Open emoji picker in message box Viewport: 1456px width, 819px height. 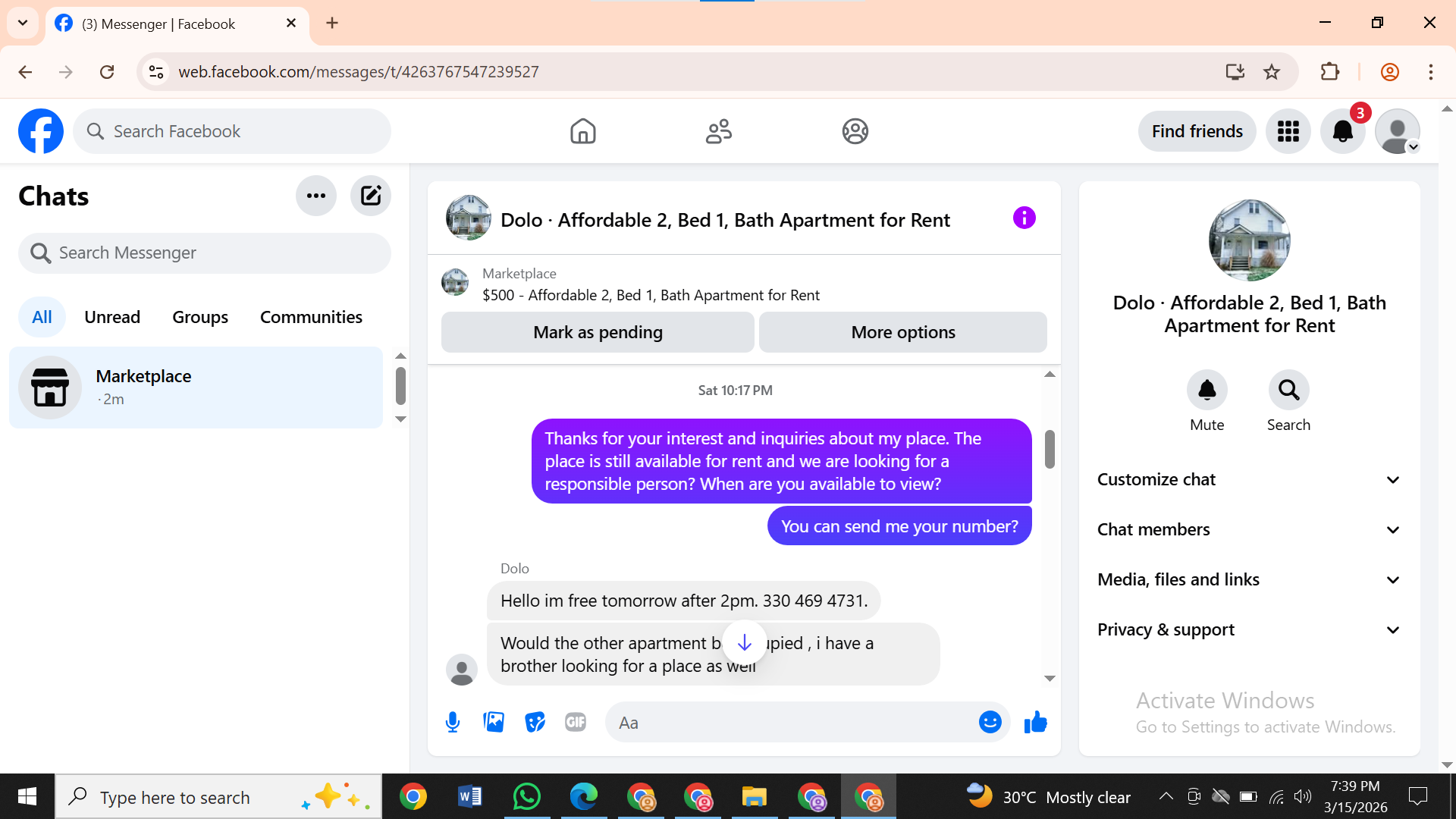click(x=990, y=723)
